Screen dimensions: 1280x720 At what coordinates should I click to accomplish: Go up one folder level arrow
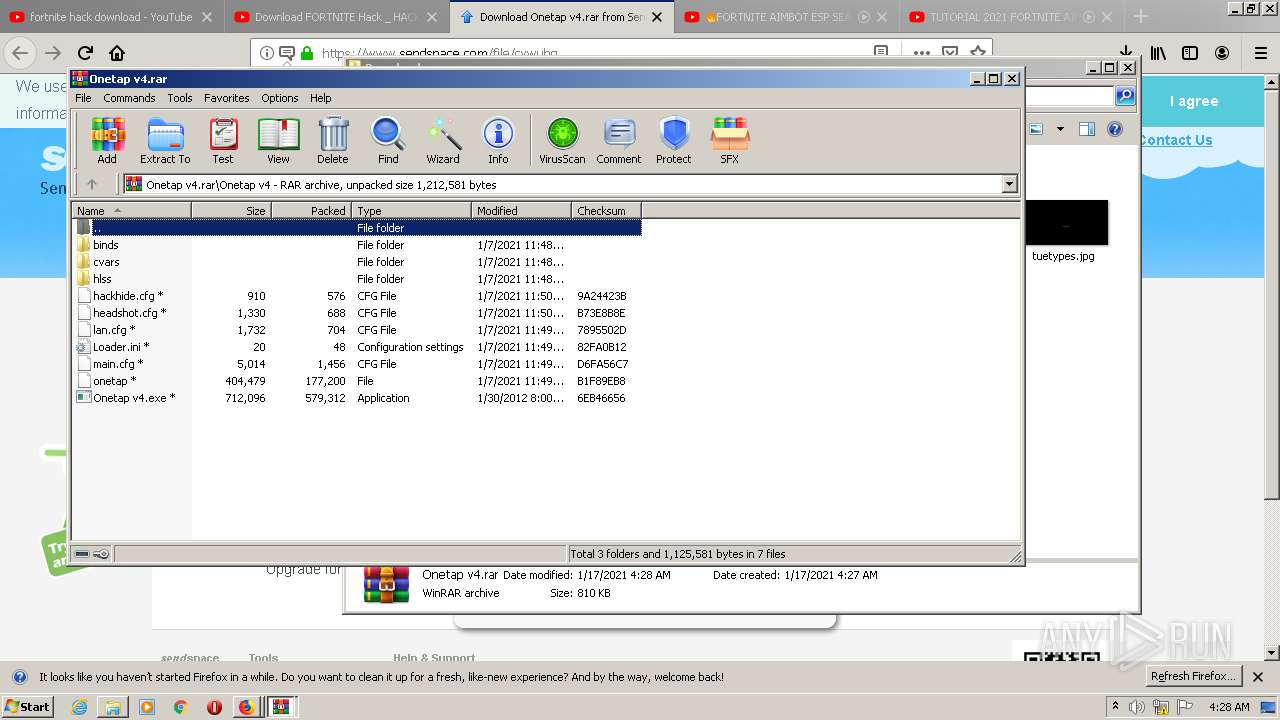[x=92, y=184]
